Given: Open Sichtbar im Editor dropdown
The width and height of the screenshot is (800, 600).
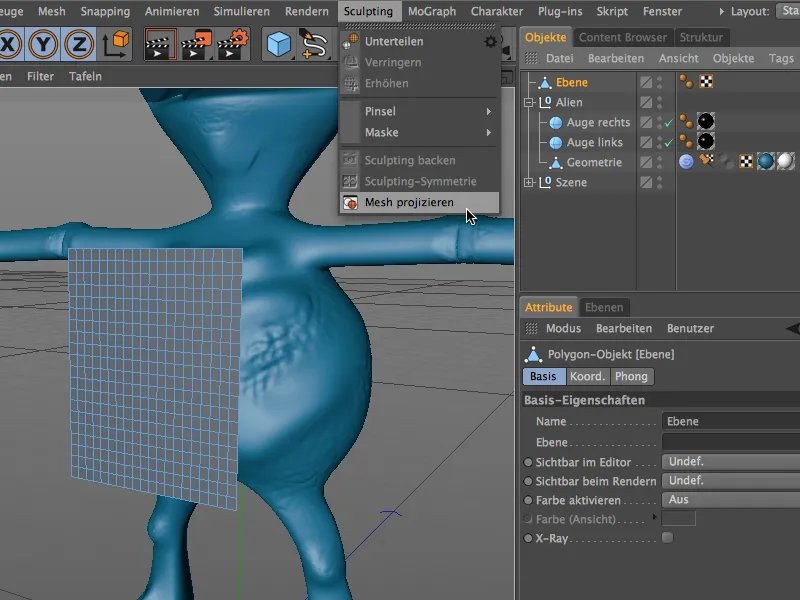Looking at the screenshot, I should pos(731,462).
